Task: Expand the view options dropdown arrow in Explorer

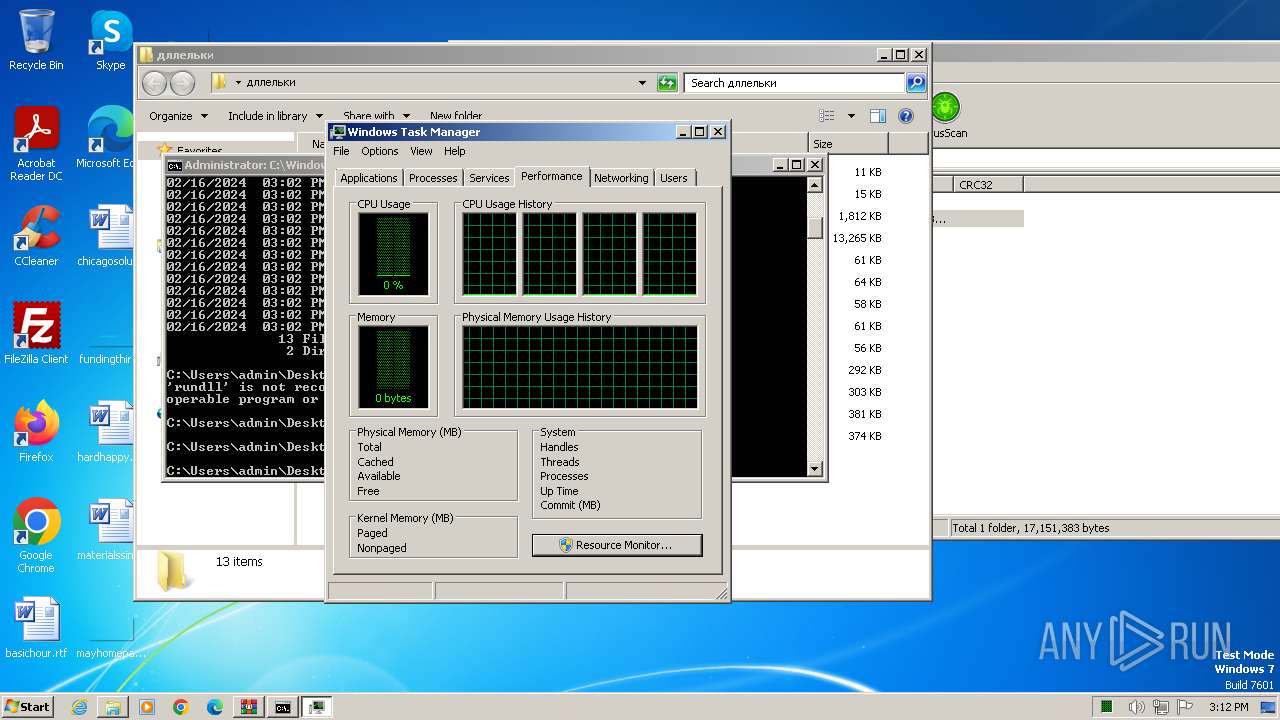Action: (851, 116)
